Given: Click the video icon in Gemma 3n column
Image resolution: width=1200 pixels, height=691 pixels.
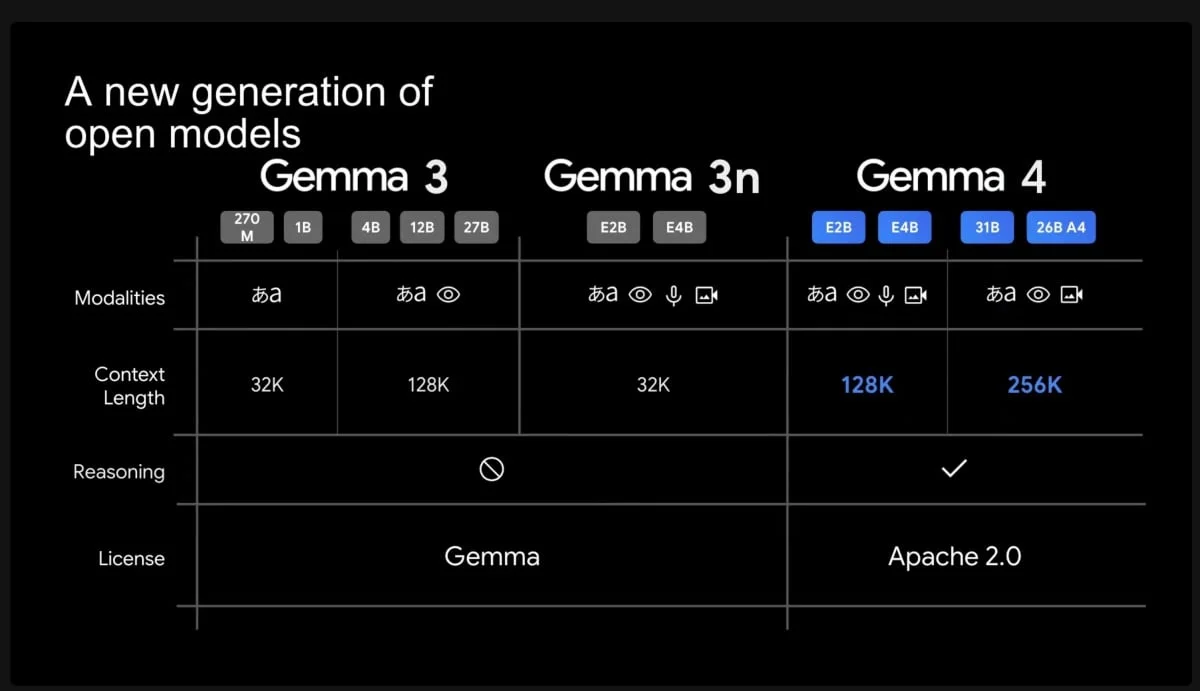Looking at the screenshot, I should [x=706, y=296].
